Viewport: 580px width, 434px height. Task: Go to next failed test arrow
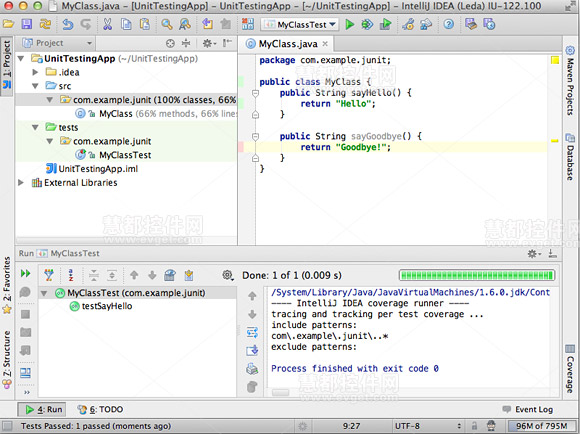[x=152, y=275]
